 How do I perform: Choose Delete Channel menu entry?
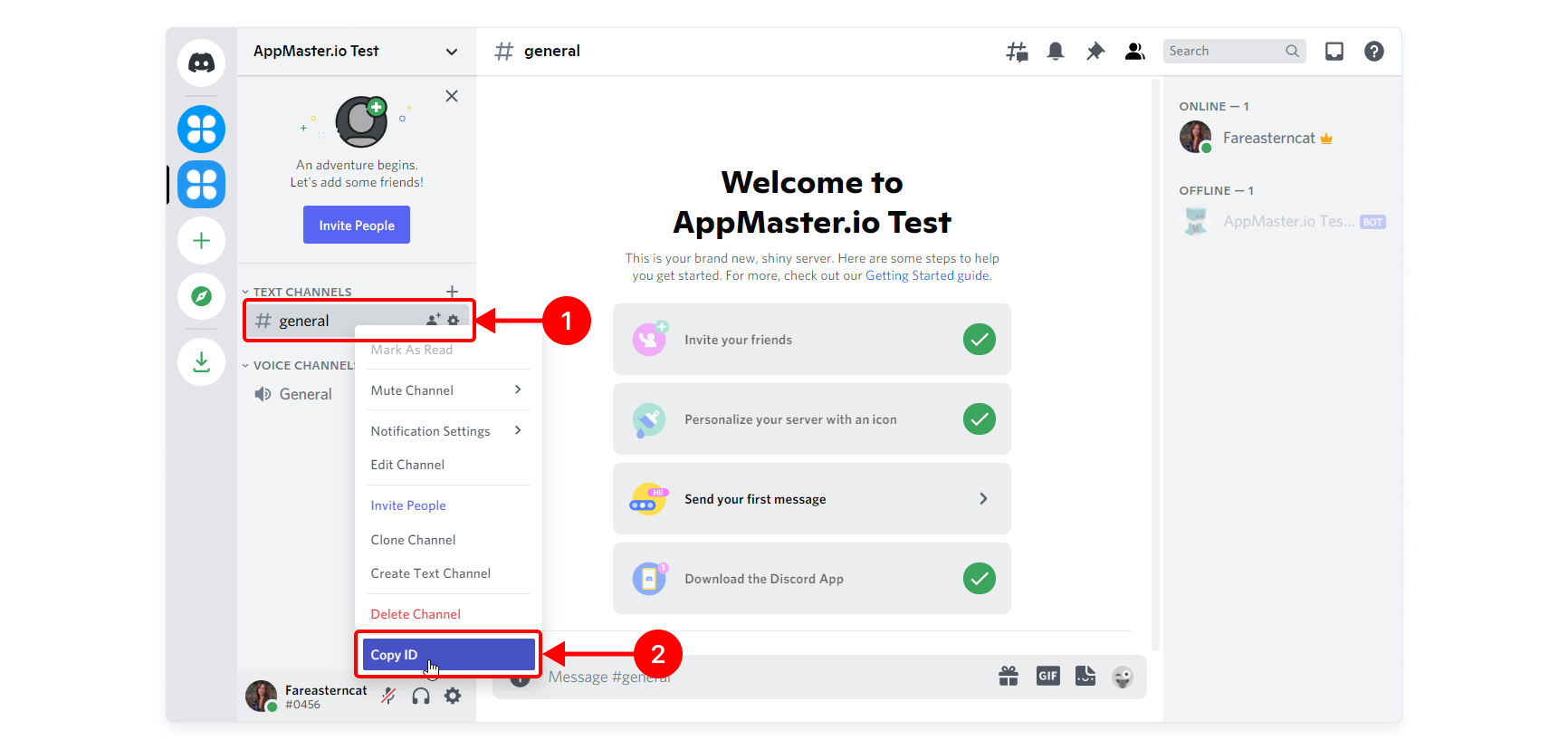447,614
